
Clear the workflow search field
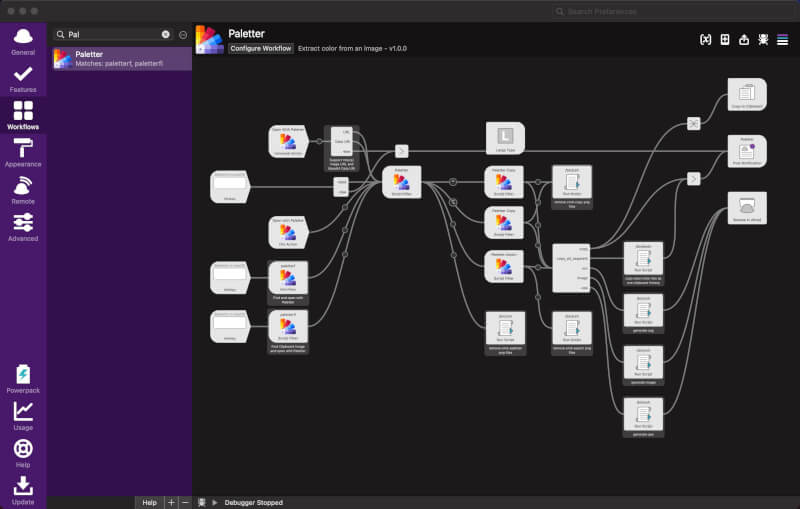(x=166, y=34)
